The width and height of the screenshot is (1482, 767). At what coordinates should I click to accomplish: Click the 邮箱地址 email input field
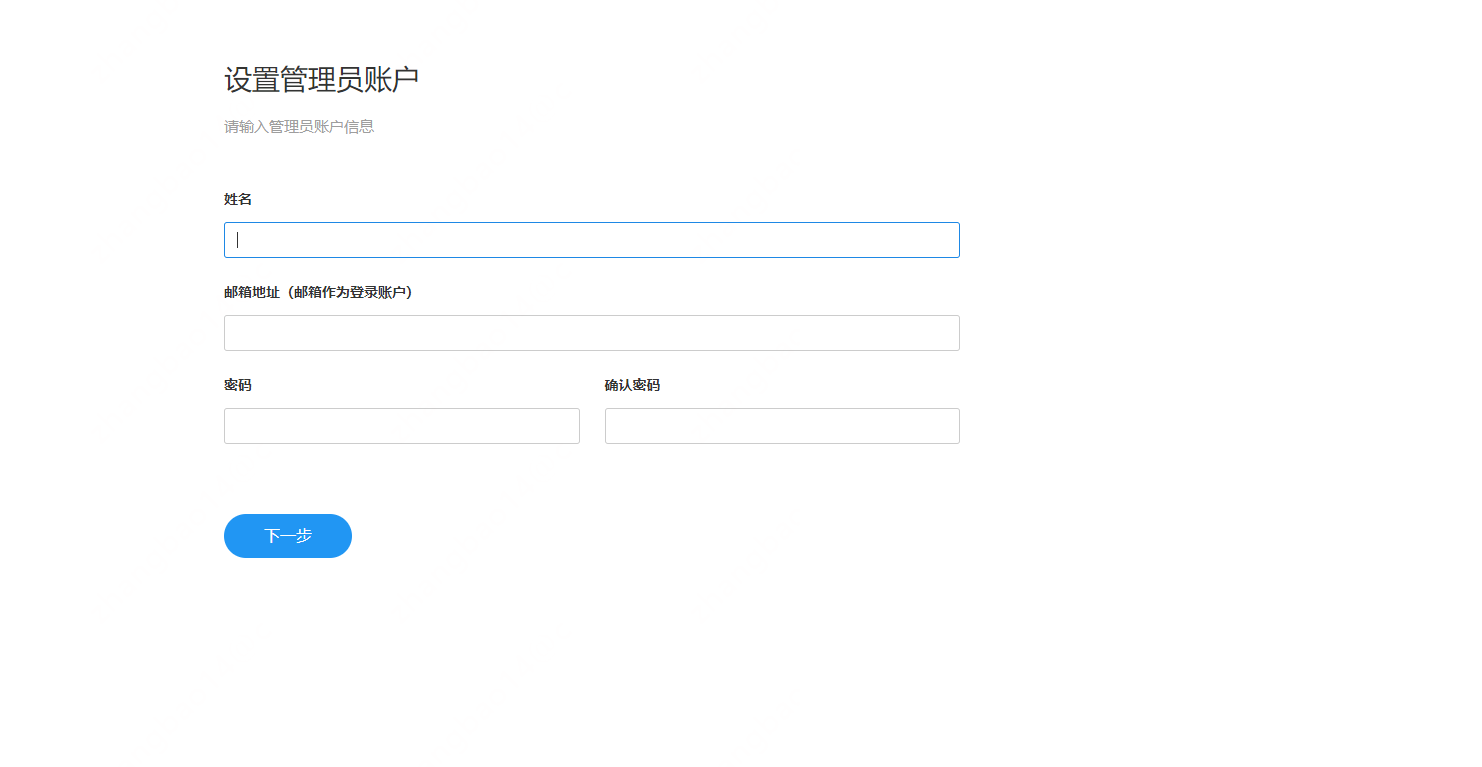click(592, 333)
